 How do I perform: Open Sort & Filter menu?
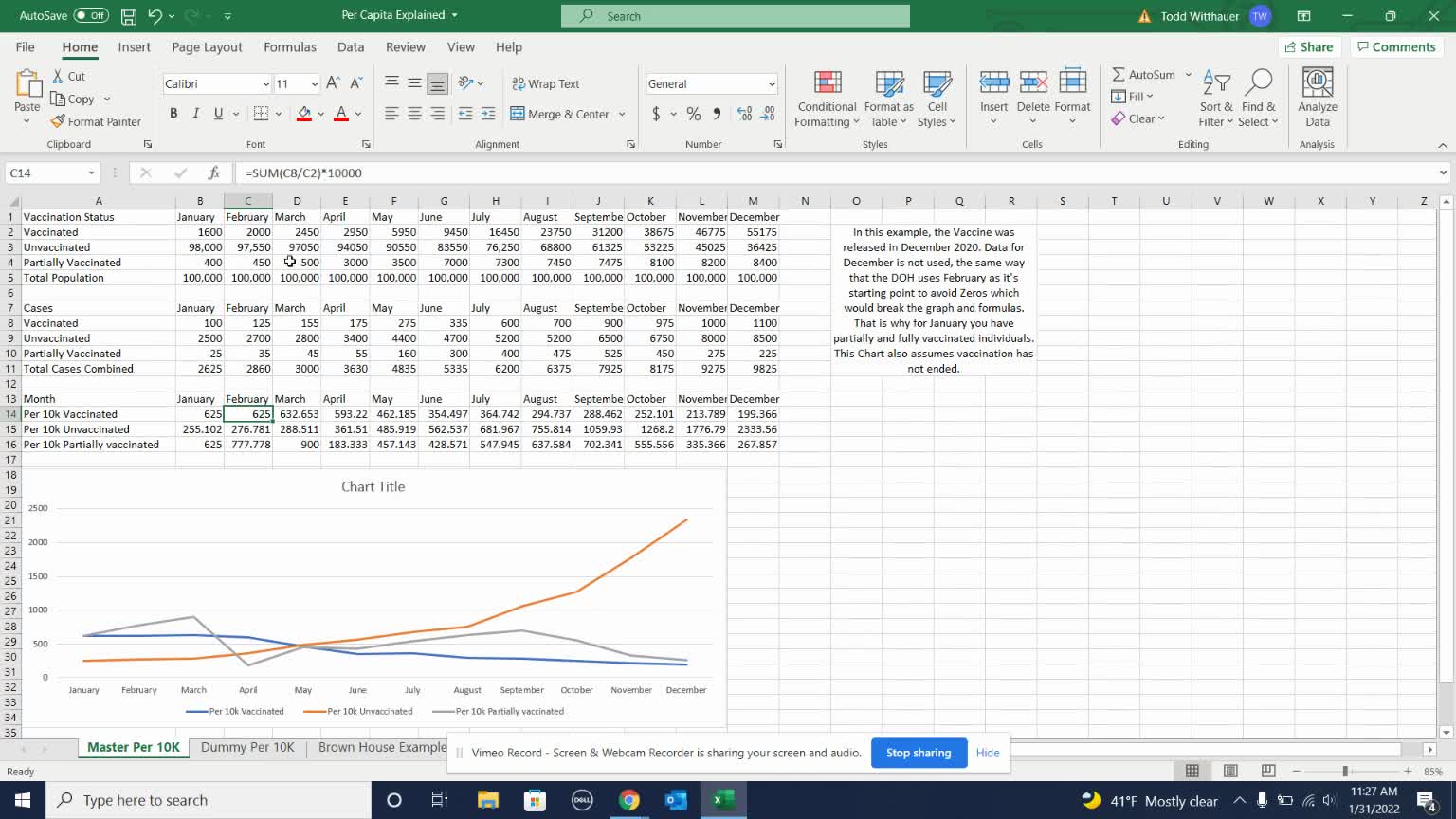[x=1216, y=99]
